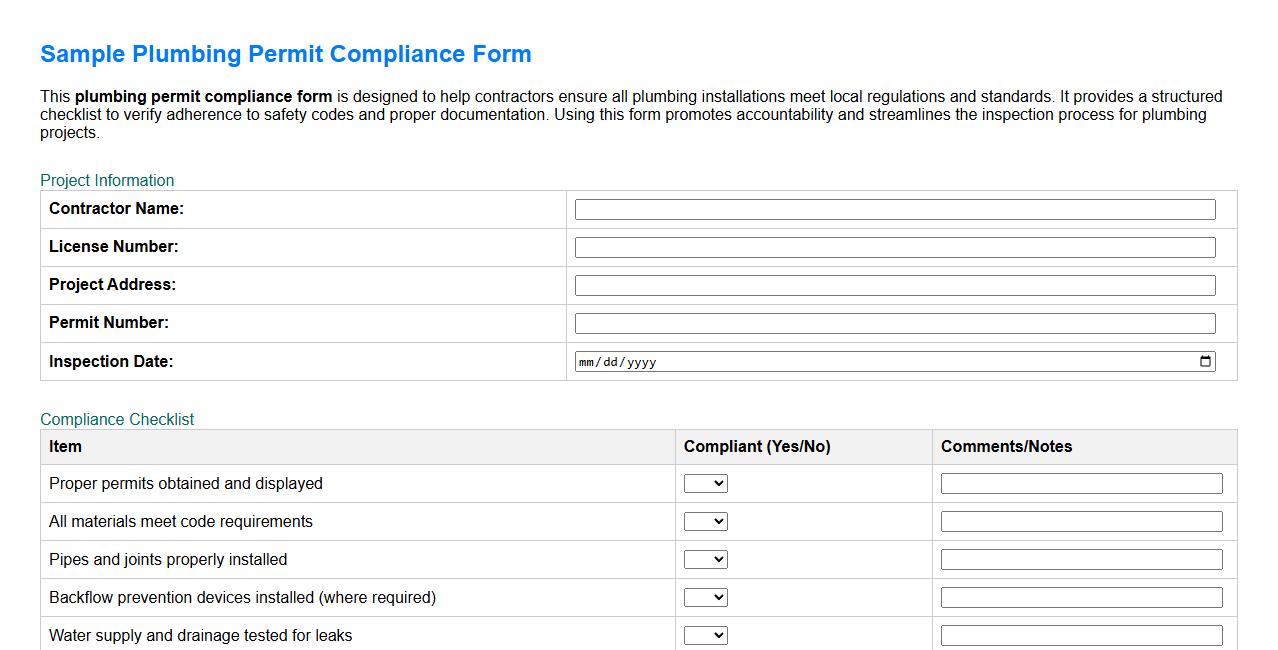Open the calendar picker for Inspection Date
The width and height of the screenshot is (1278, 650).
pos(1206,361)
